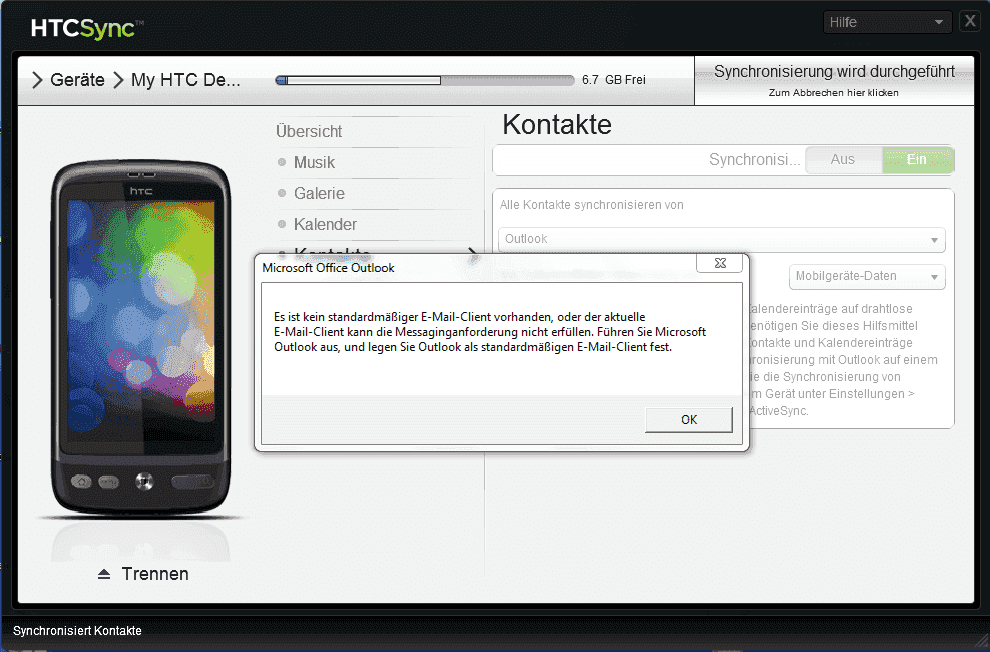Turn contact sync off with Aus

pos(843,160)
